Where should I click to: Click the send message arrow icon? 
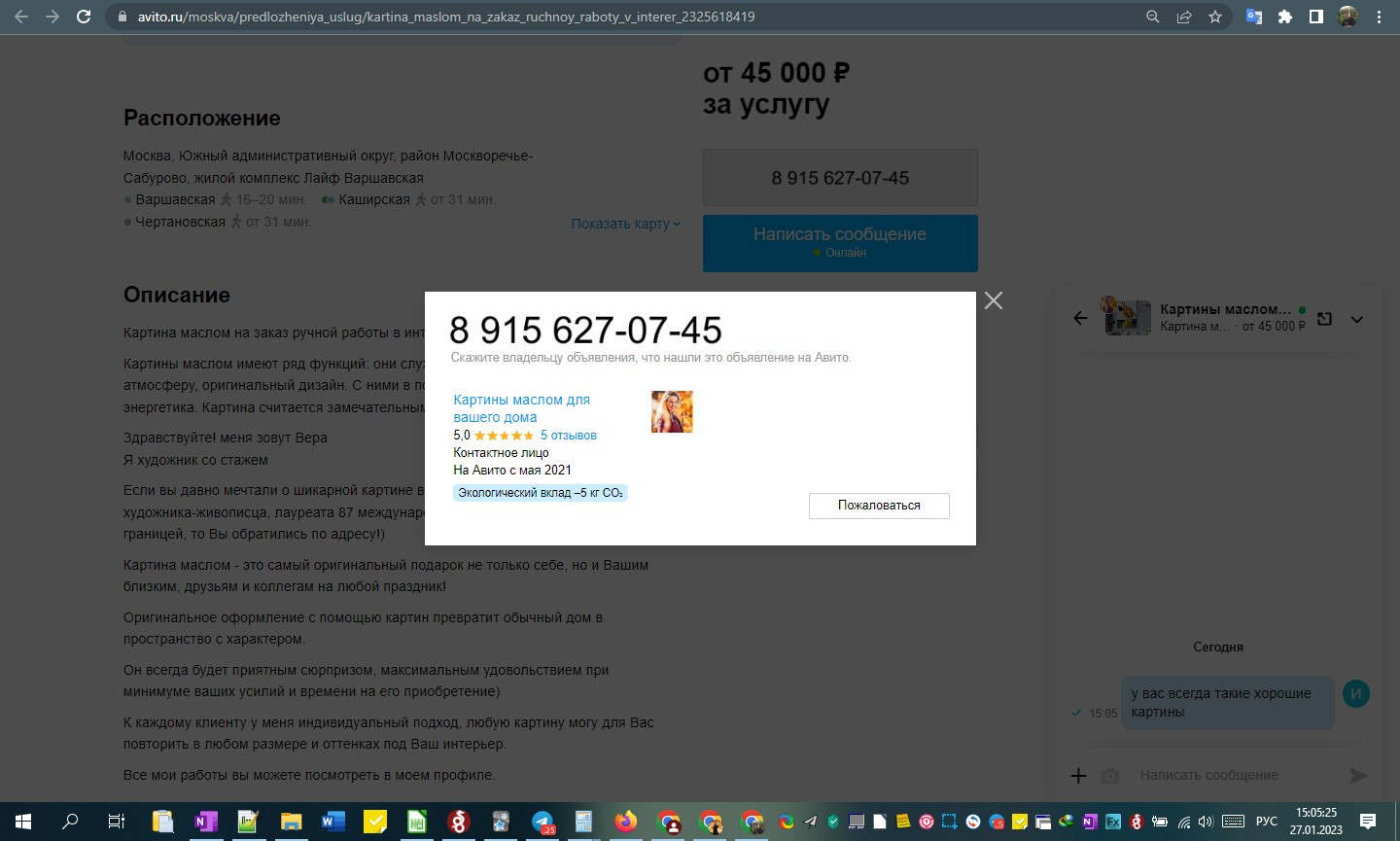[x=1358, y=776]
